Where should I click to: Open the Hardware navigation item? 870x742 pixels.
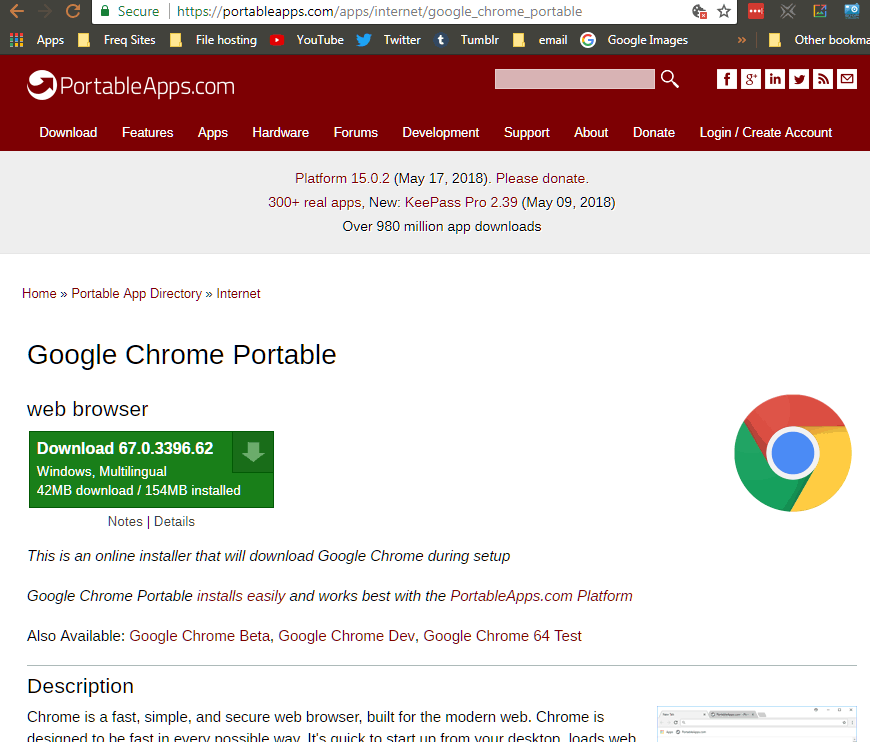(x=281, y=133)
